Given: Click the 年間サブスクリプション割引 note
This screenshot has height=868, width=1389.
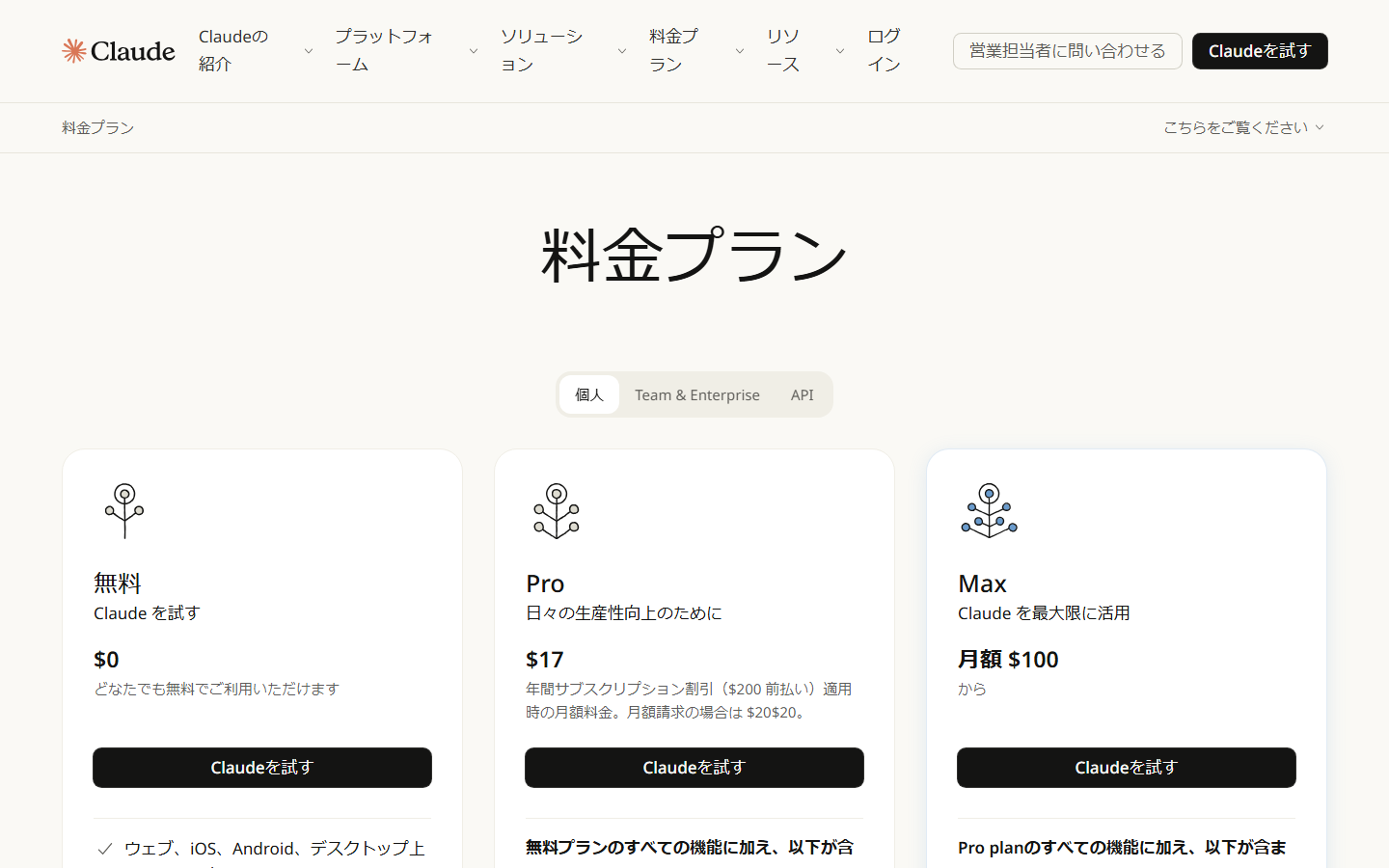Looking at the screenshot, I should [689, 700].
